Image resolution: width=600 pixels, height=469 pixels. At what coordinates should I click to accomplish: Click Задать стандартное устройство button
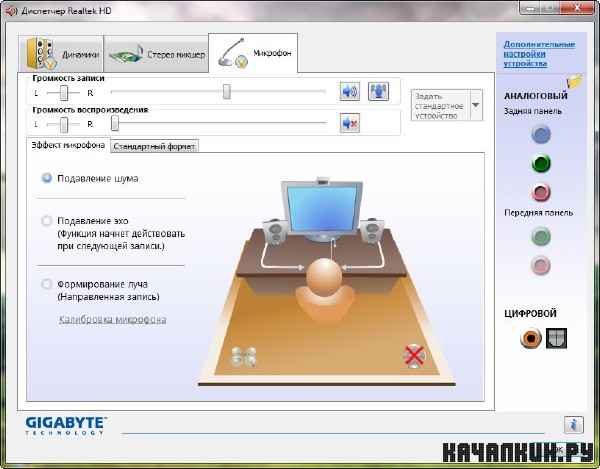coord(440,105)
